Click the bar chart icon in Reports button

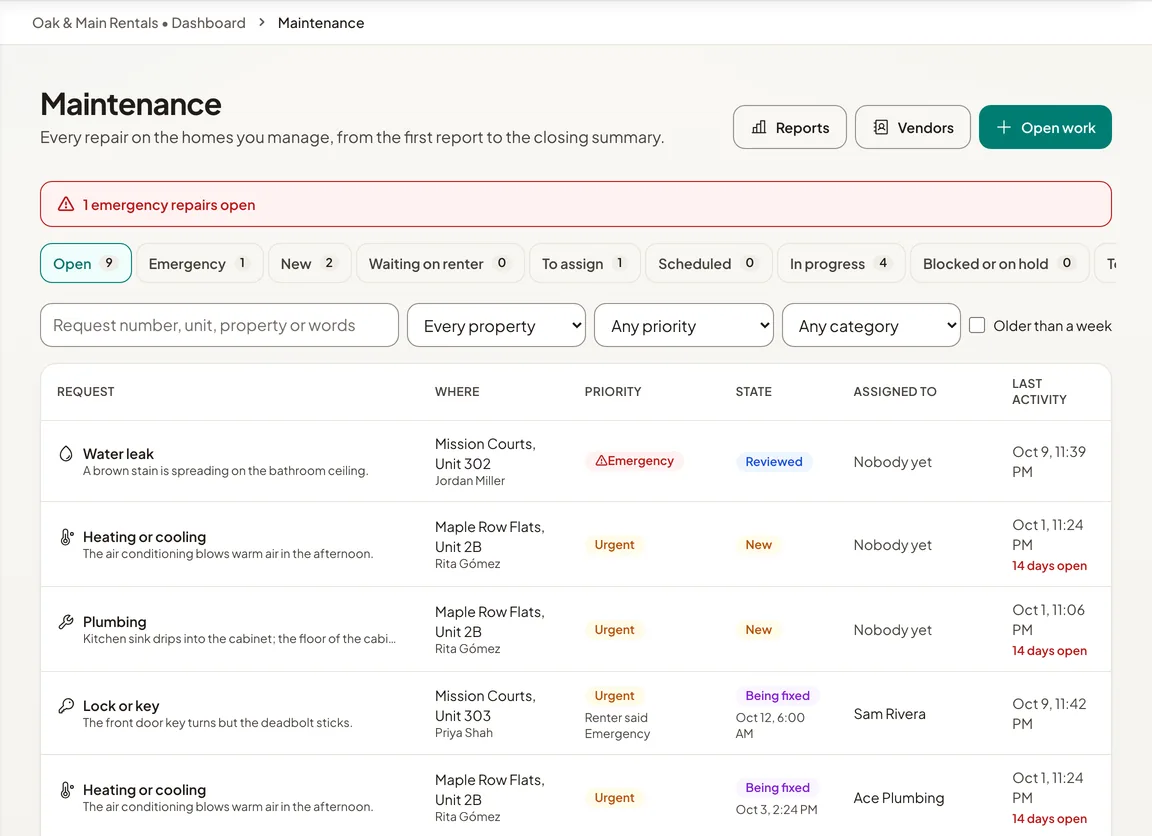(759, 127)
